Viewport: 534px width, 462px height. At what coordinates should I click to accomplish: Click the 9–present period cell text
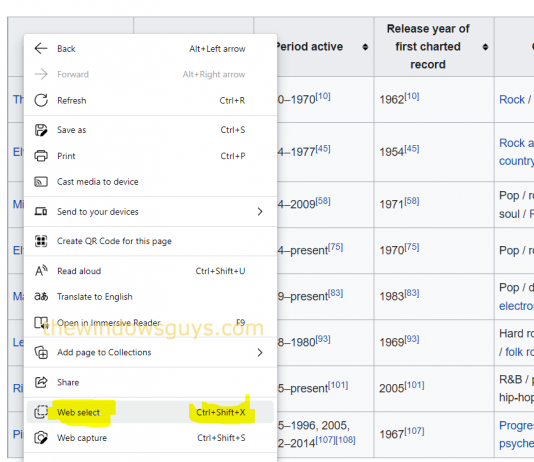[303, 297]
